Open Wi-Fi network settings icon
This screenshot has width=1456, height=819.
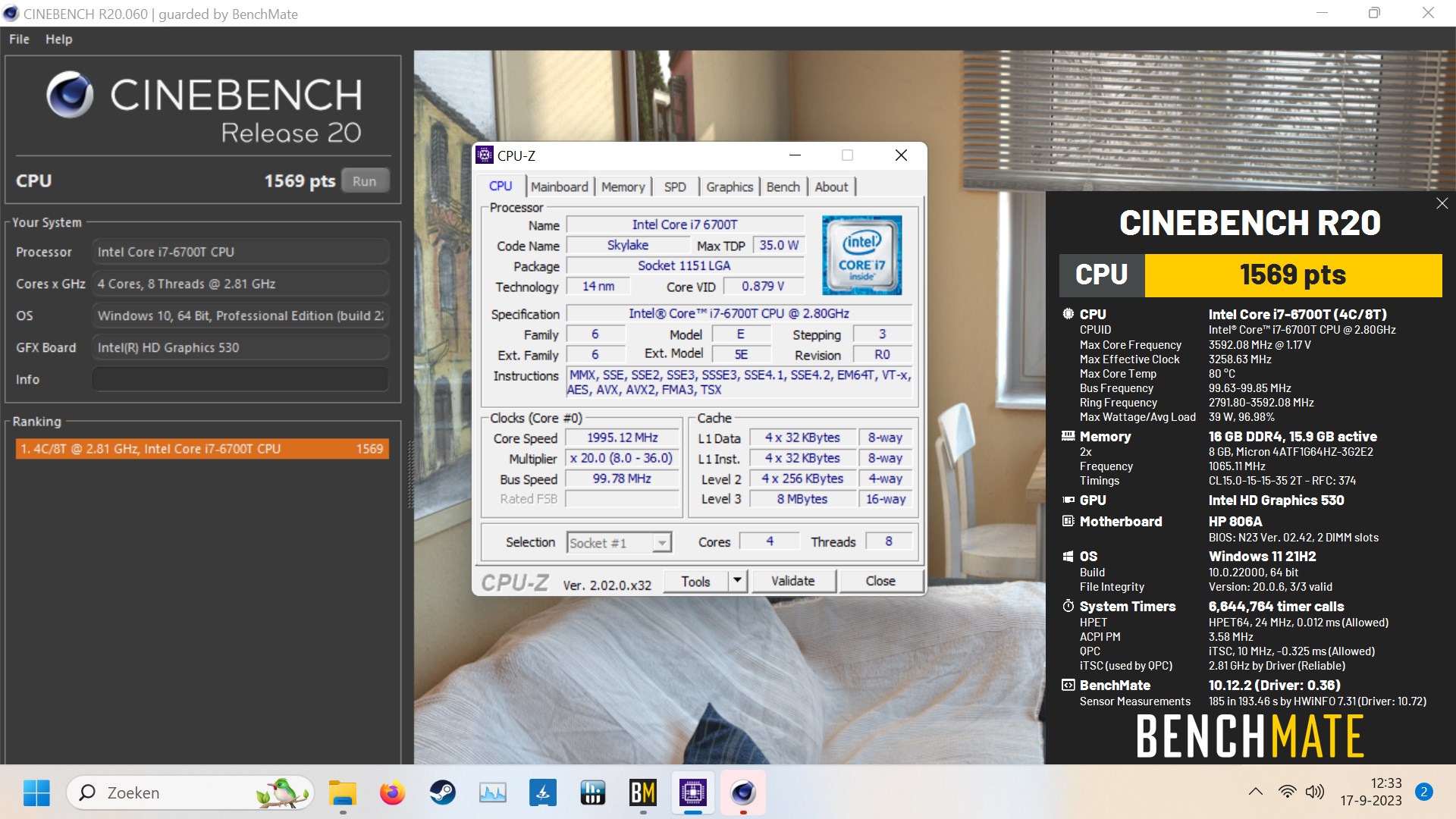click(x=1287, y=792)
